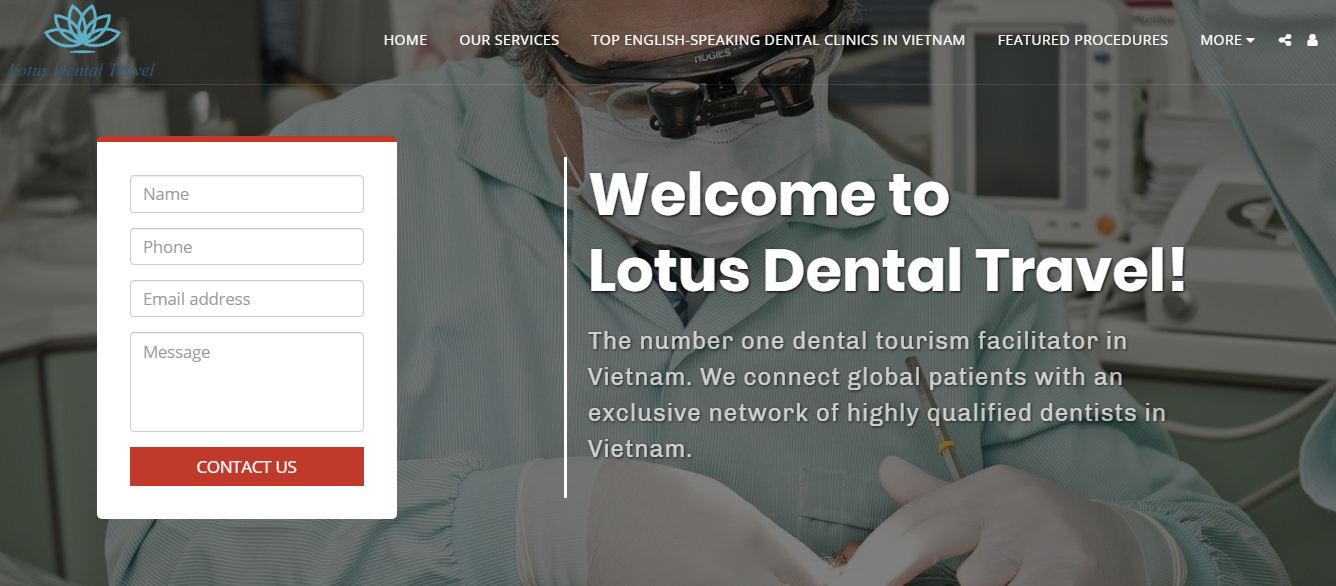Click the dental tourism facilitator description paragraph

click(x=877, y=395)
